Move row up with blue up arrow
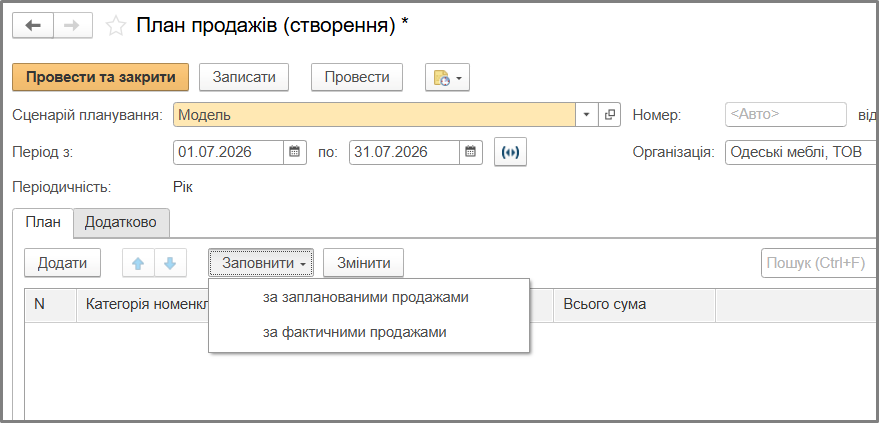This screenshot has height=423, width=879. pos(138,263)
